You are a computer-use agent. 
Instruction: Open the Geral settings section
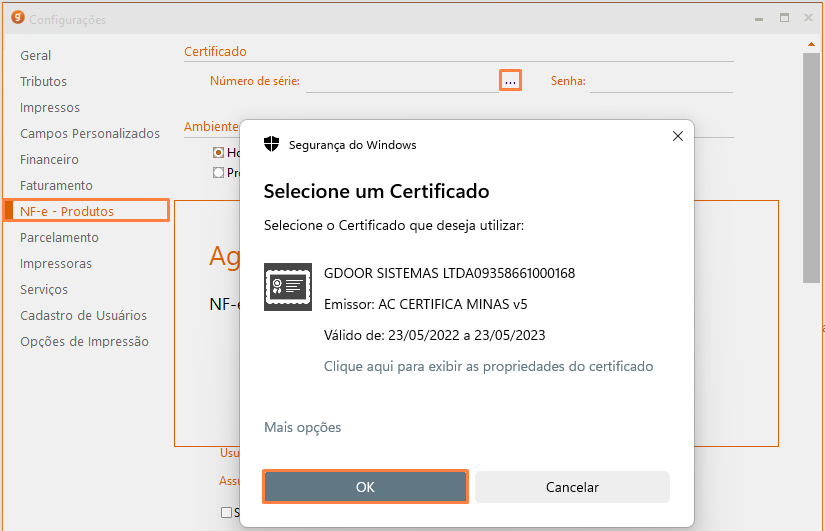[x=36, y=55]
